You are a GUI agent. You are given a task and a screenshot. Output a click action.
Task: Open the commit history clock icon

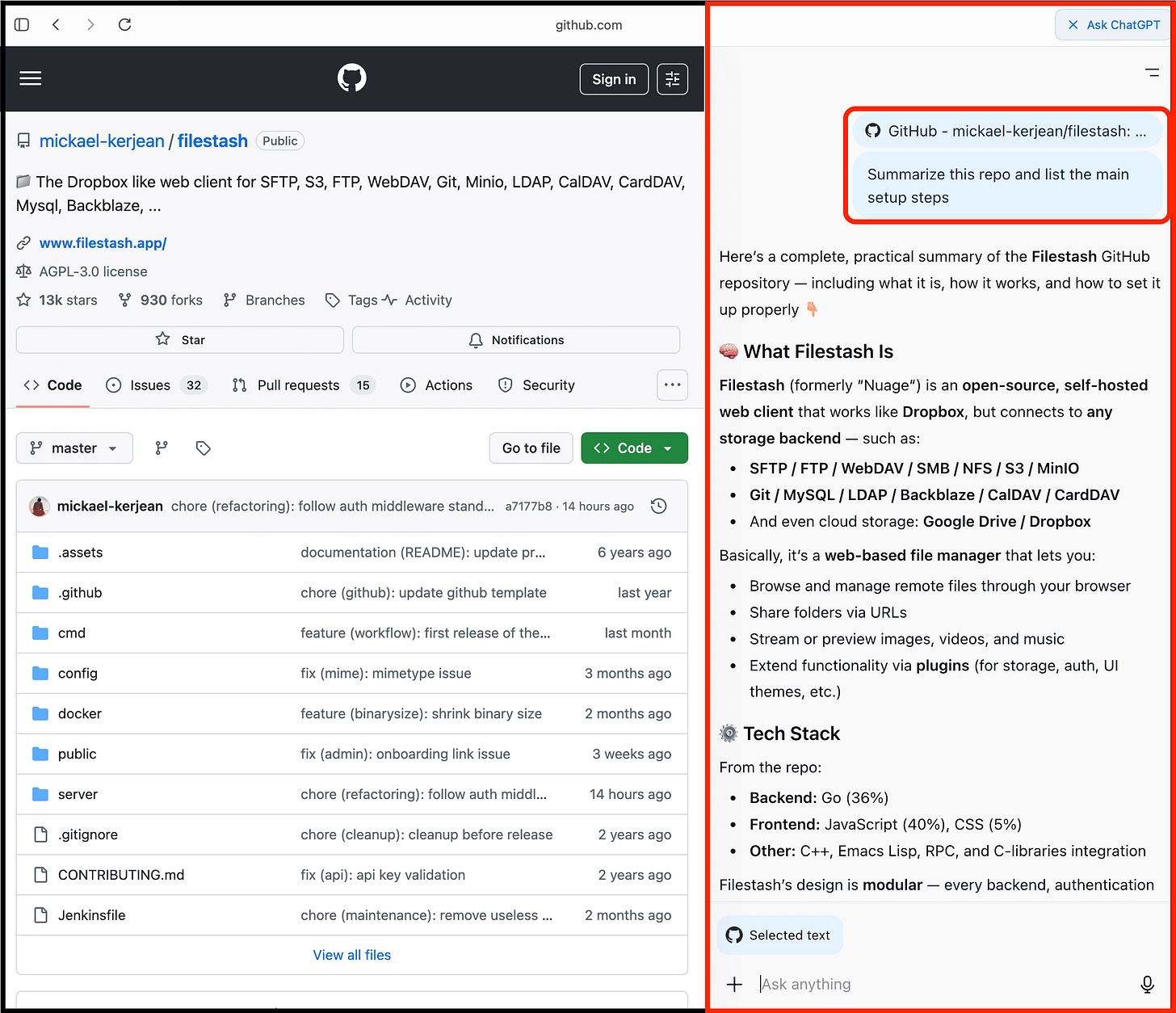click(659, 506)
